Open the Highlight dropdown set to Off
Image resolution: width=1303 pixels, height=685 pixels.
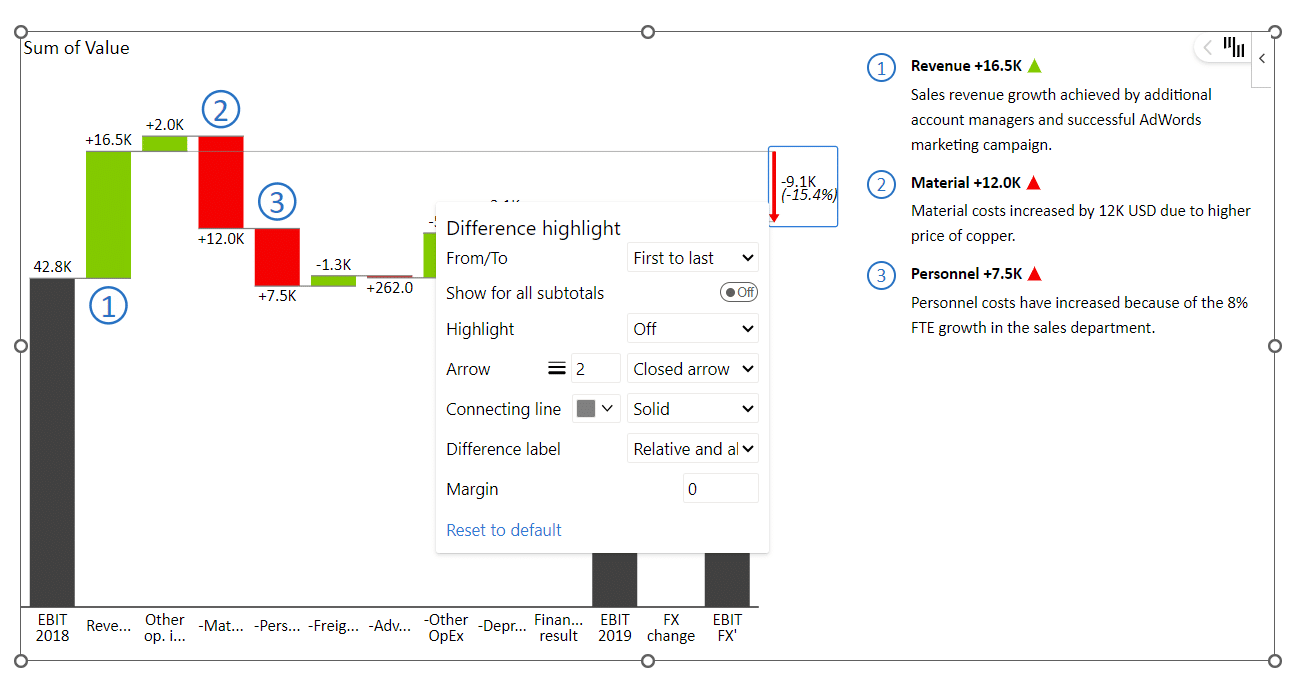(693, 328)
